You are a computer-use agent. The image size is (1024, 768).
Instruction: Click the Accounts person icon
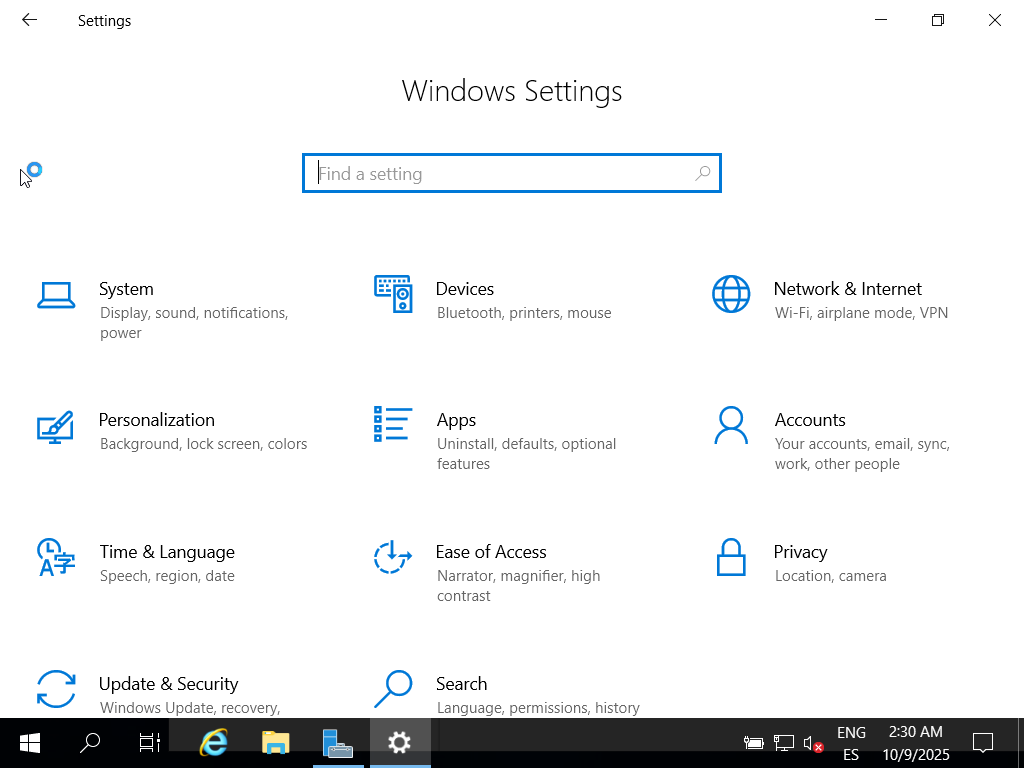(x=731, y=426)
